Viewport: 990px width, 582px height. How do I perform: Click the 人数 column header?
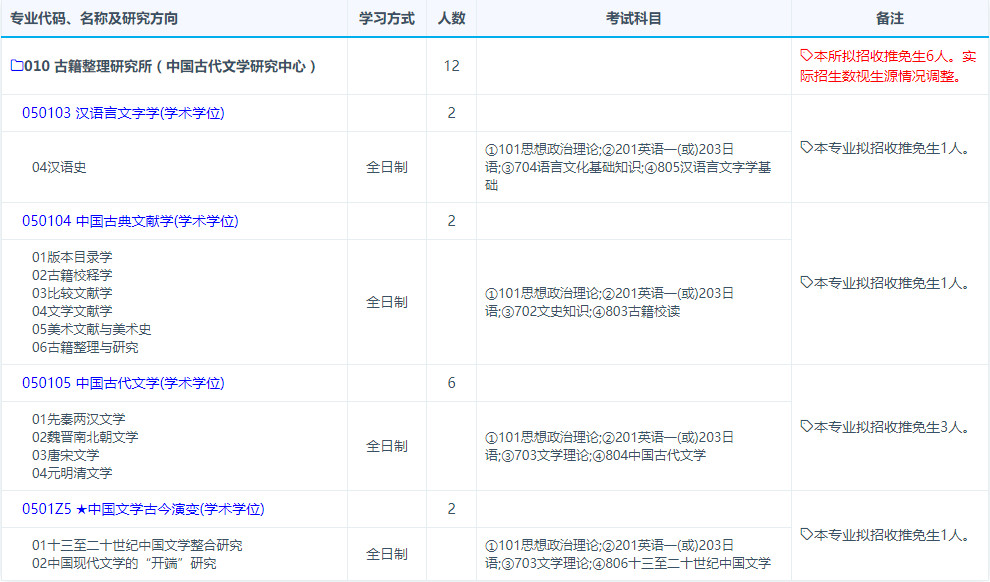tap(451, 19)
